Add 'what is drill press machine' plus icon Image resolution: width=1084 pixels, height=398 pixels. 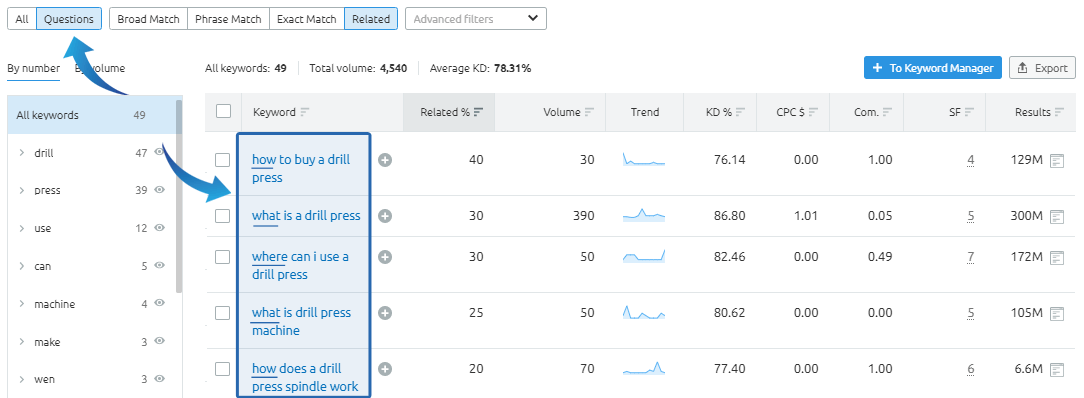pos(385,312)
